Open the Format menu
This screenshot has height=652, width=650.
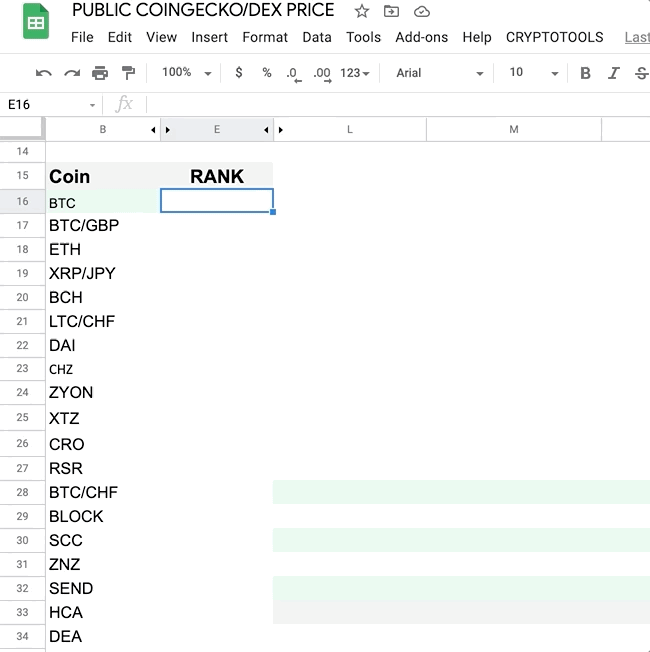[265, 37]
